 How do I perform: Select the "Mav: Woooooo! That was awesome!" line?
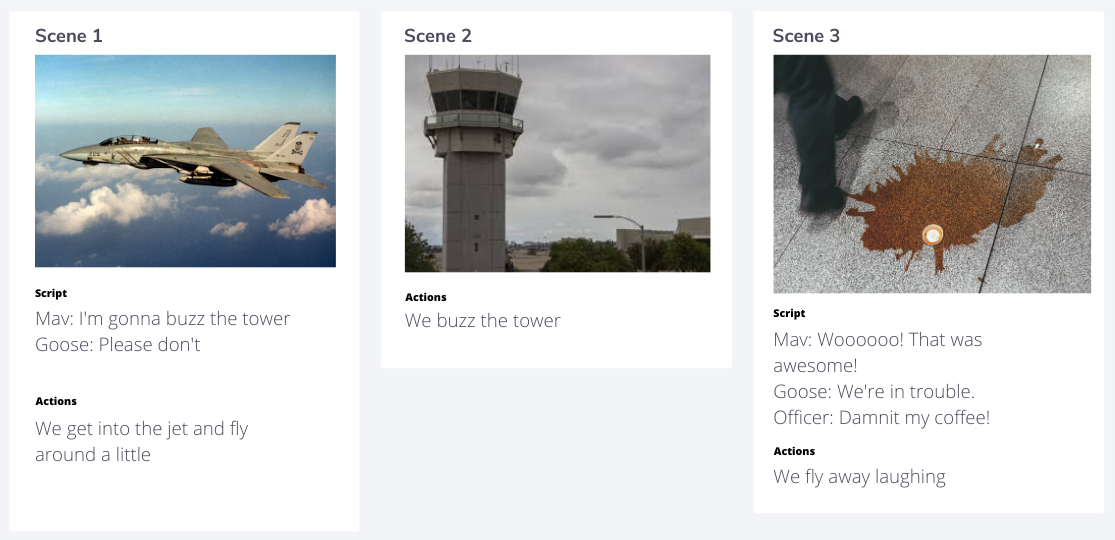click(x=877, y=352)
